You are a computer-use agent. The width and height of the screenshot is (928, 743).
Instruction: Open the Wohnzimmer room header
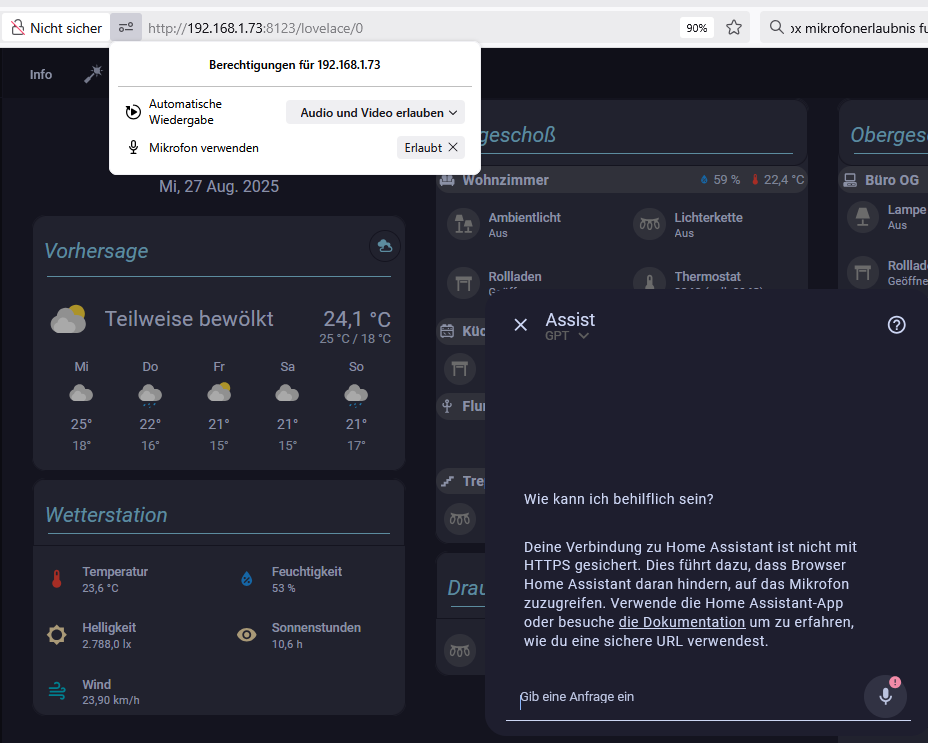click(621, 179)
